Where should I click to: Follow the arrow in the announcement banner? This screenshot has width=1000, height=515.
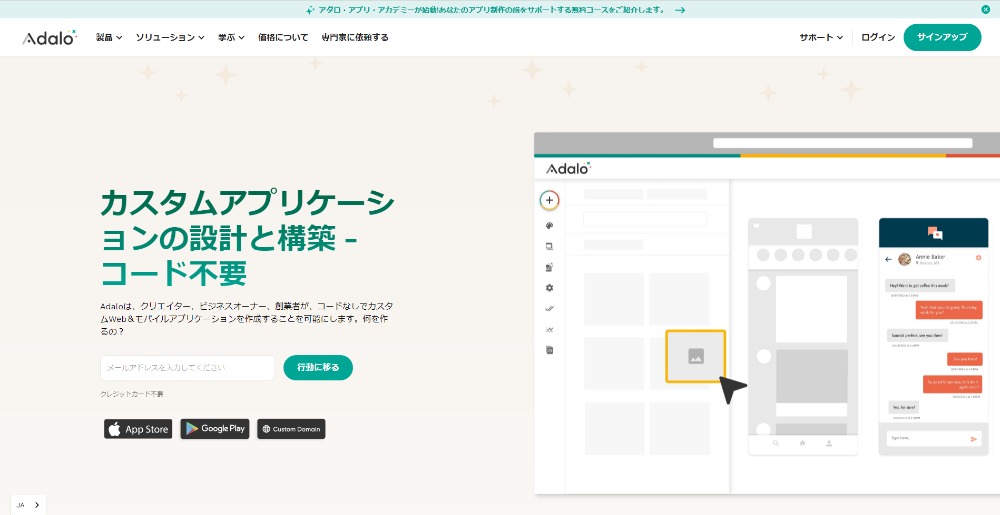click(x=680, y=10)
